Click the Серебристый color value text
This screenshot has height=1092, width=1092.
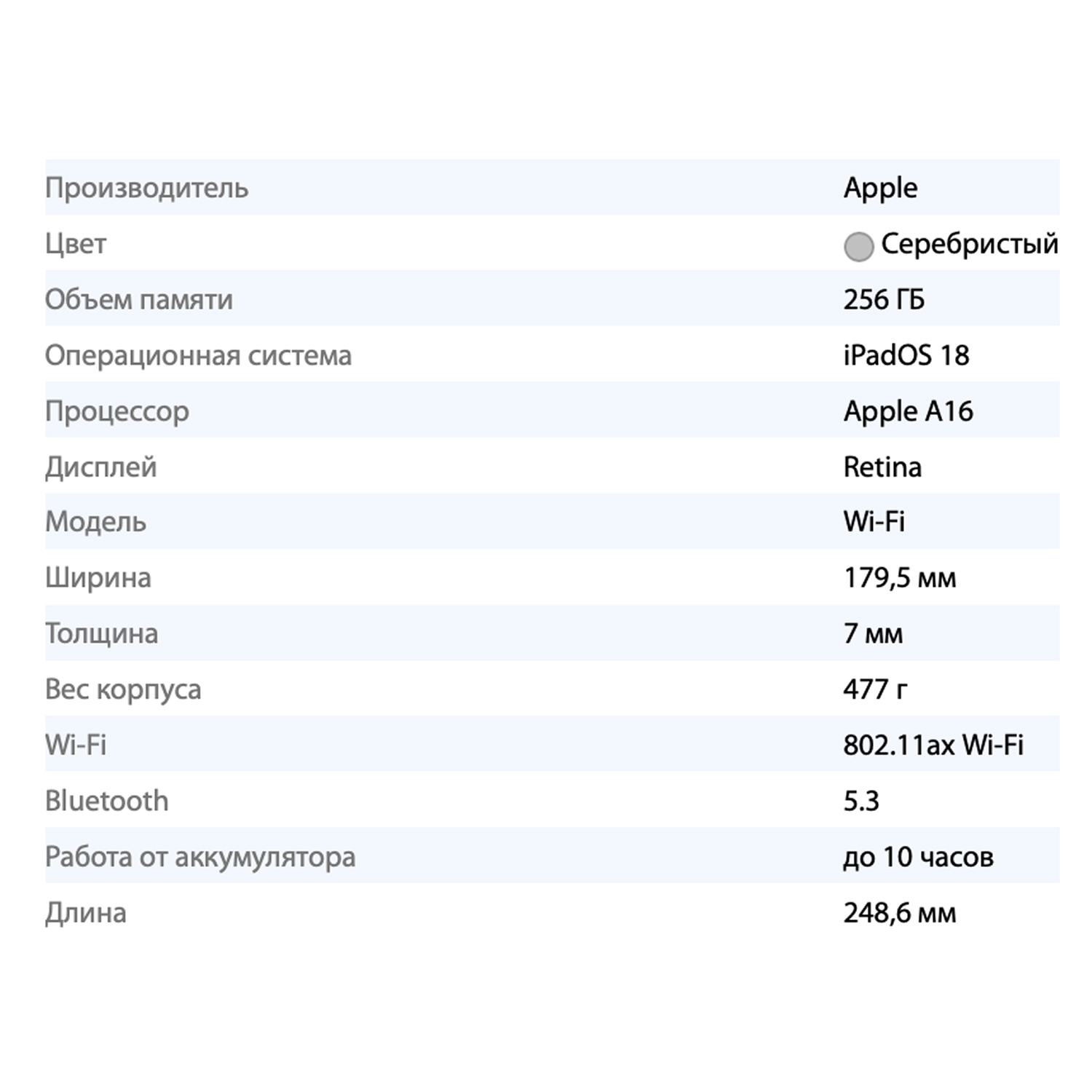pyautogui.click(x=969, y=244)
